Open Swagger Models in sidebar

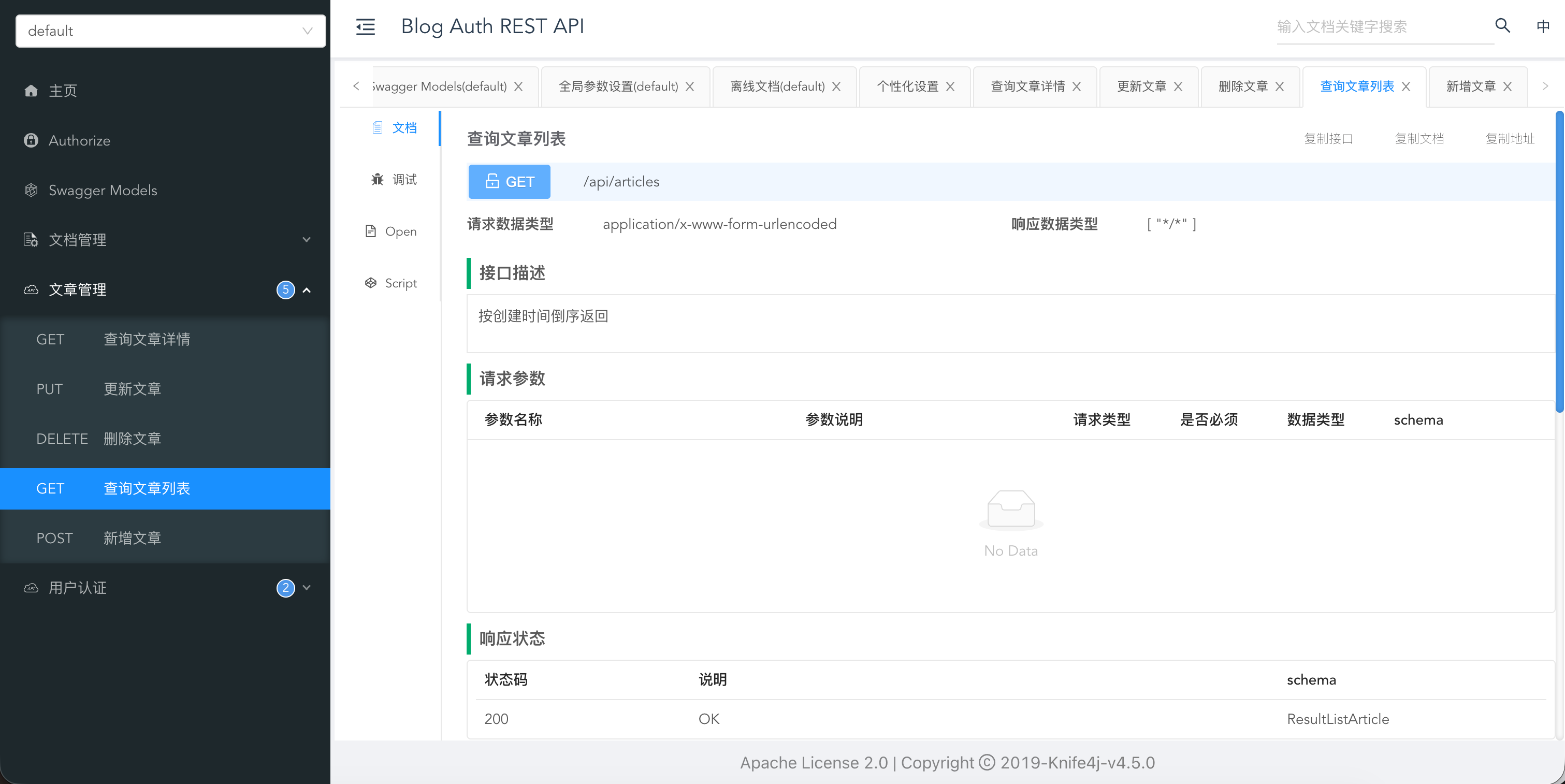[x=165, y=190]
